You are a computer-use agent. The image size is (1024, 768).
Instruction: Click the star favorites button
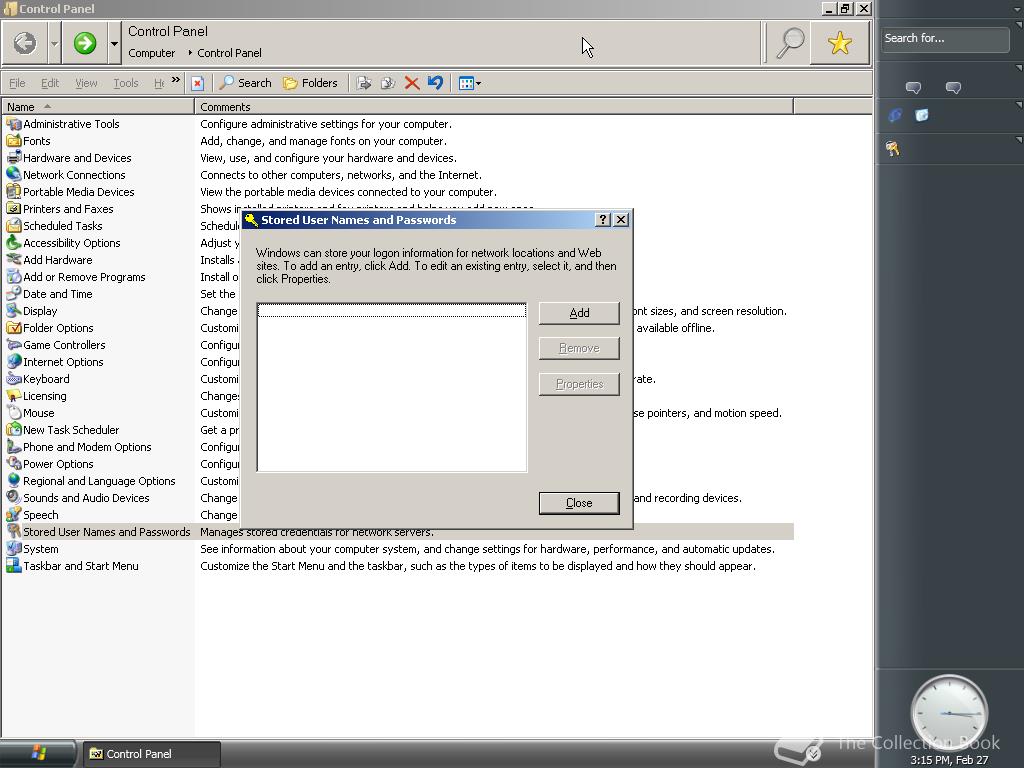tap(840, 43)
